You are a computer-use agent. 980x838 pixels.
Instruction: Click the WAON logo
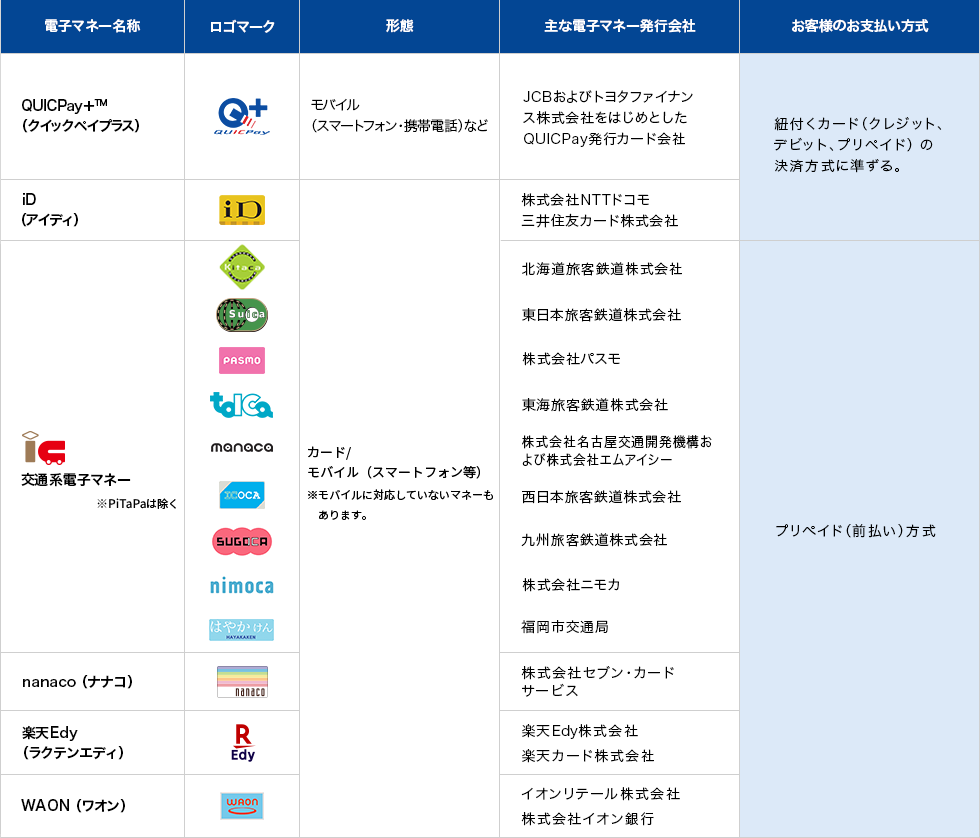[x=242, y=806]
